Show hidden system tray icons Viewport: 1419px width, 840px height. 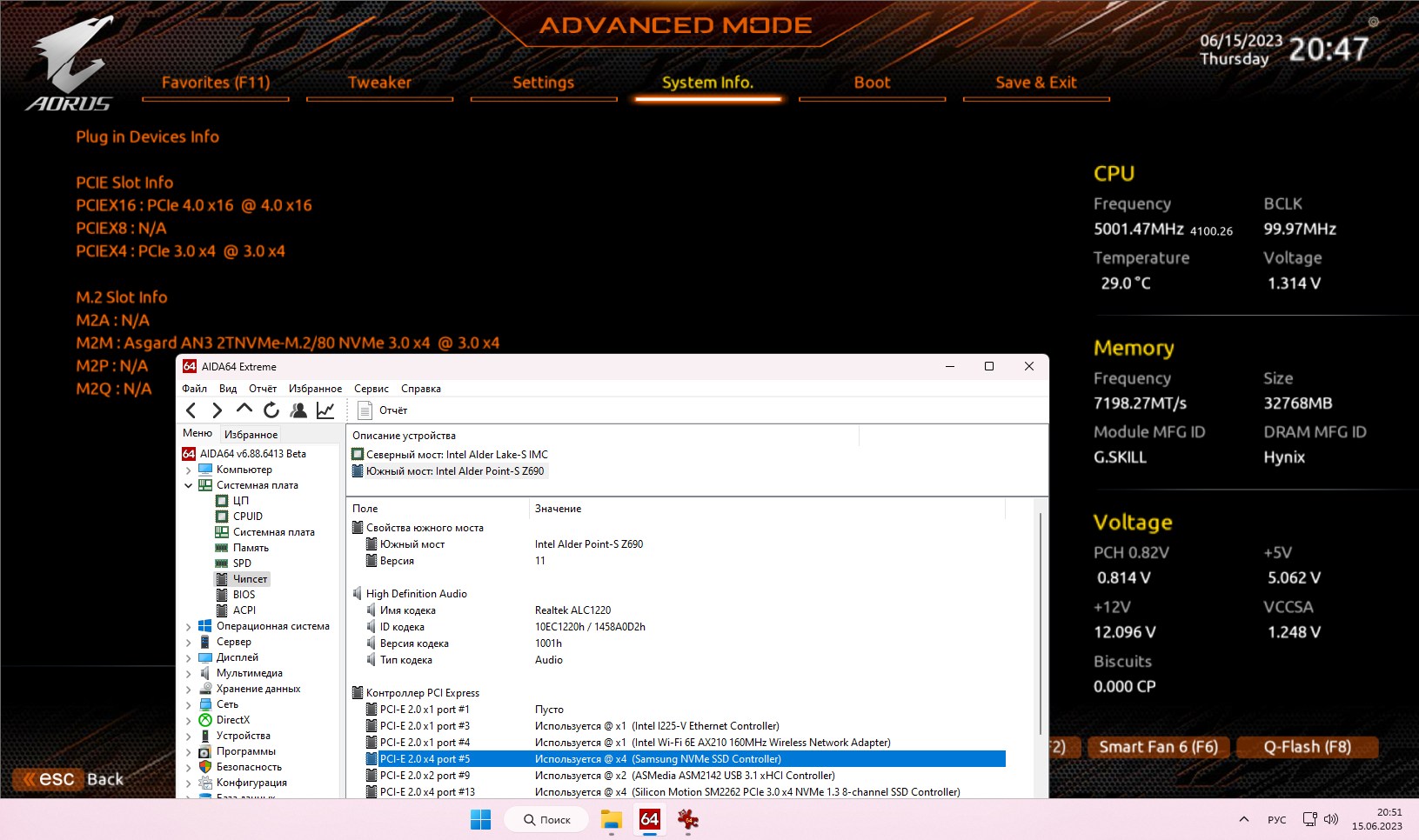1244,819
